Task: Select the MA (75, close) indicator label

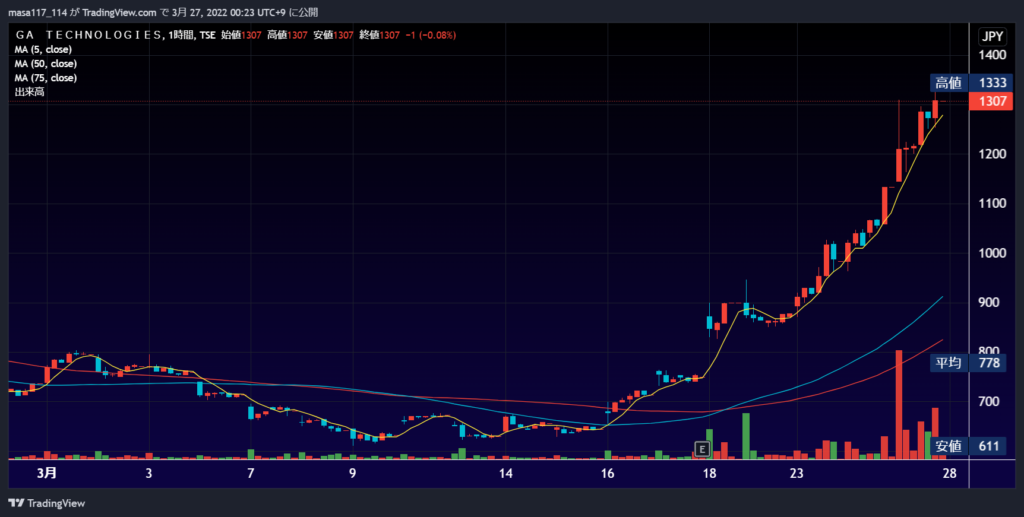Action: coord(46,78)
